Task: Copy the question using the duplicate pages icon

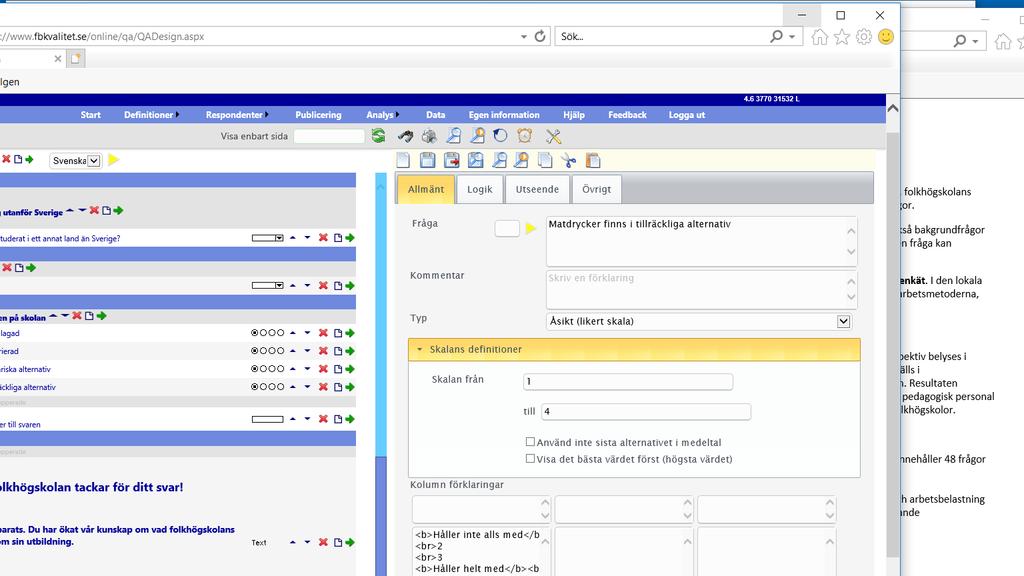Action: click(x=545, y=160)
